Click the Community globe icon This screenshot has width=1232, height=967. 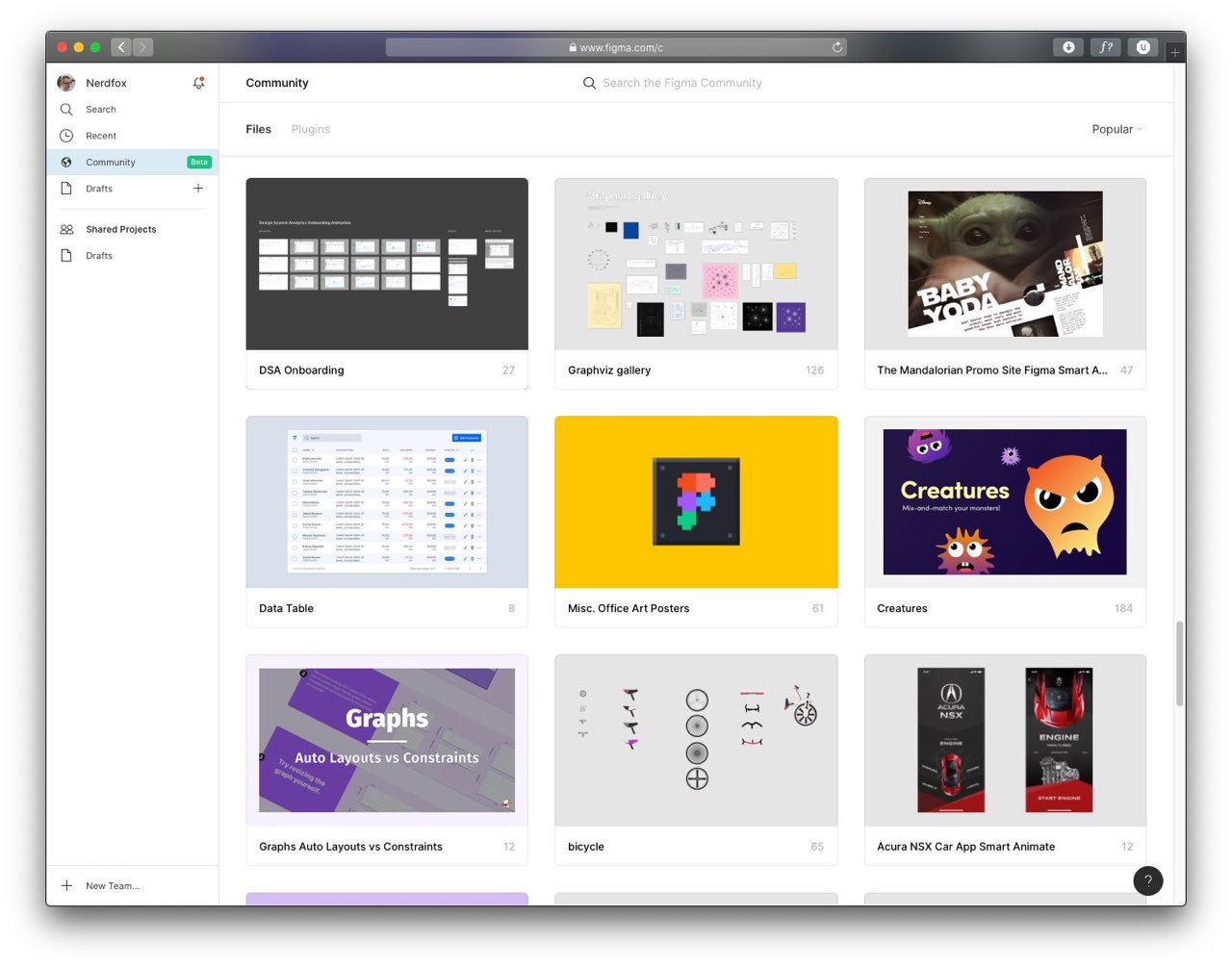pos(66,163)
